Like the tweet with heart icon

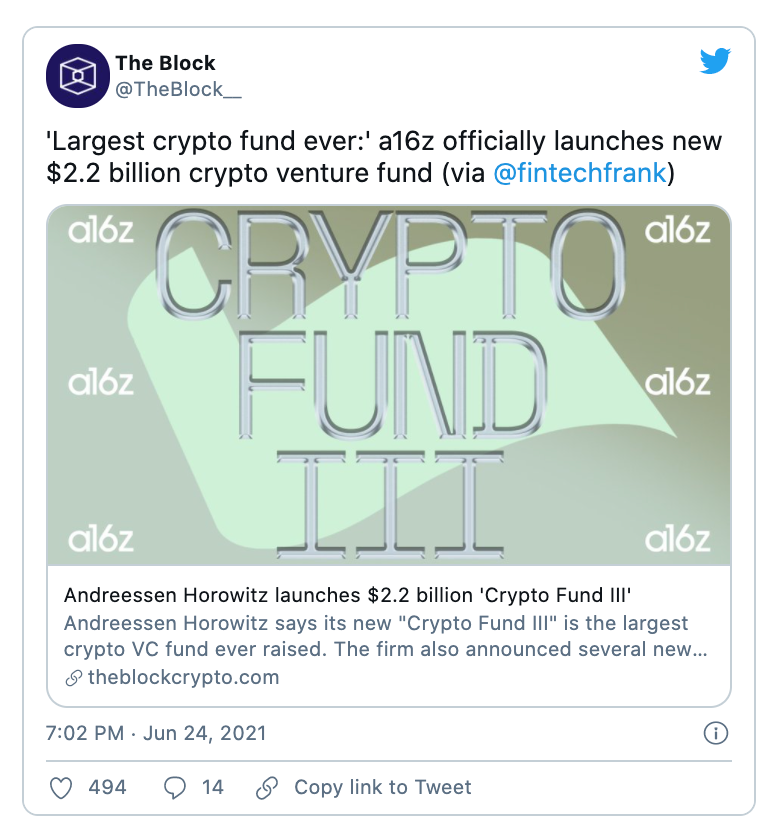(x=62, y=788)
